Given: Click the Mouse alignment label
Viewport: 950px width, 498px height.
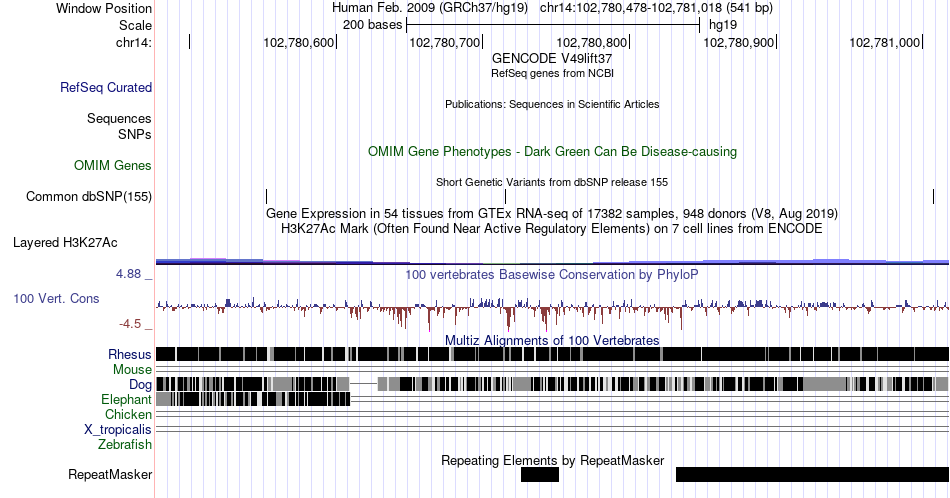Looking at the screenshot, I should pos(132,370).
